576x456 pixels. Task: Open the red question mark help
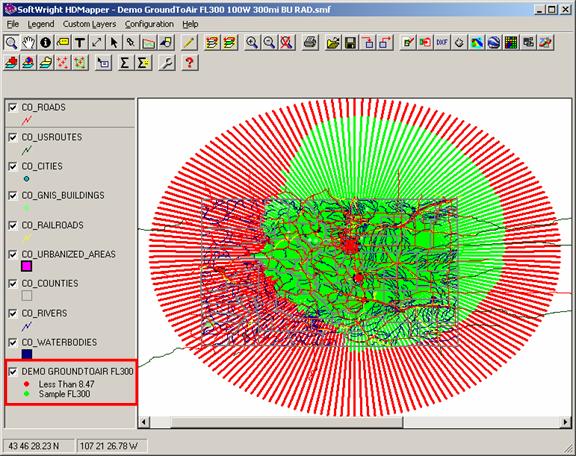tap(189, 63)
